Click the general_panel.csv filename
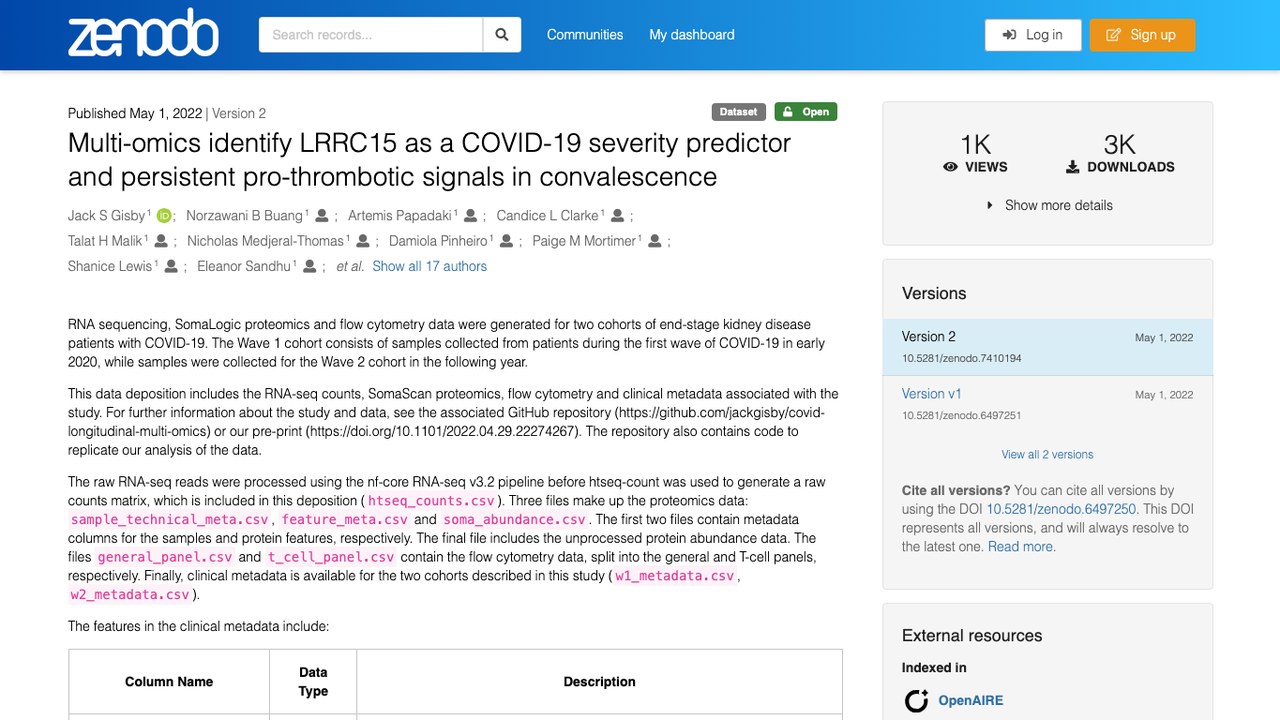This screenshot has width=1280, height=720. [x=165, y=557]
